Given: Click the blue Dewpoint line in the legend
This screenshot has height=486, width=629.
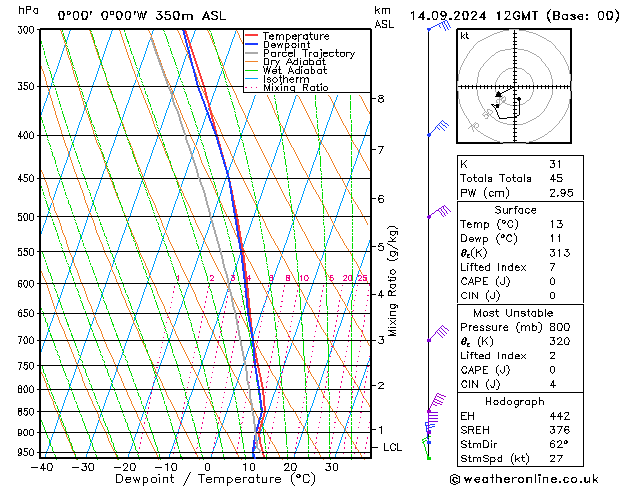Looking at the screenshot, I should coord(251,44).
